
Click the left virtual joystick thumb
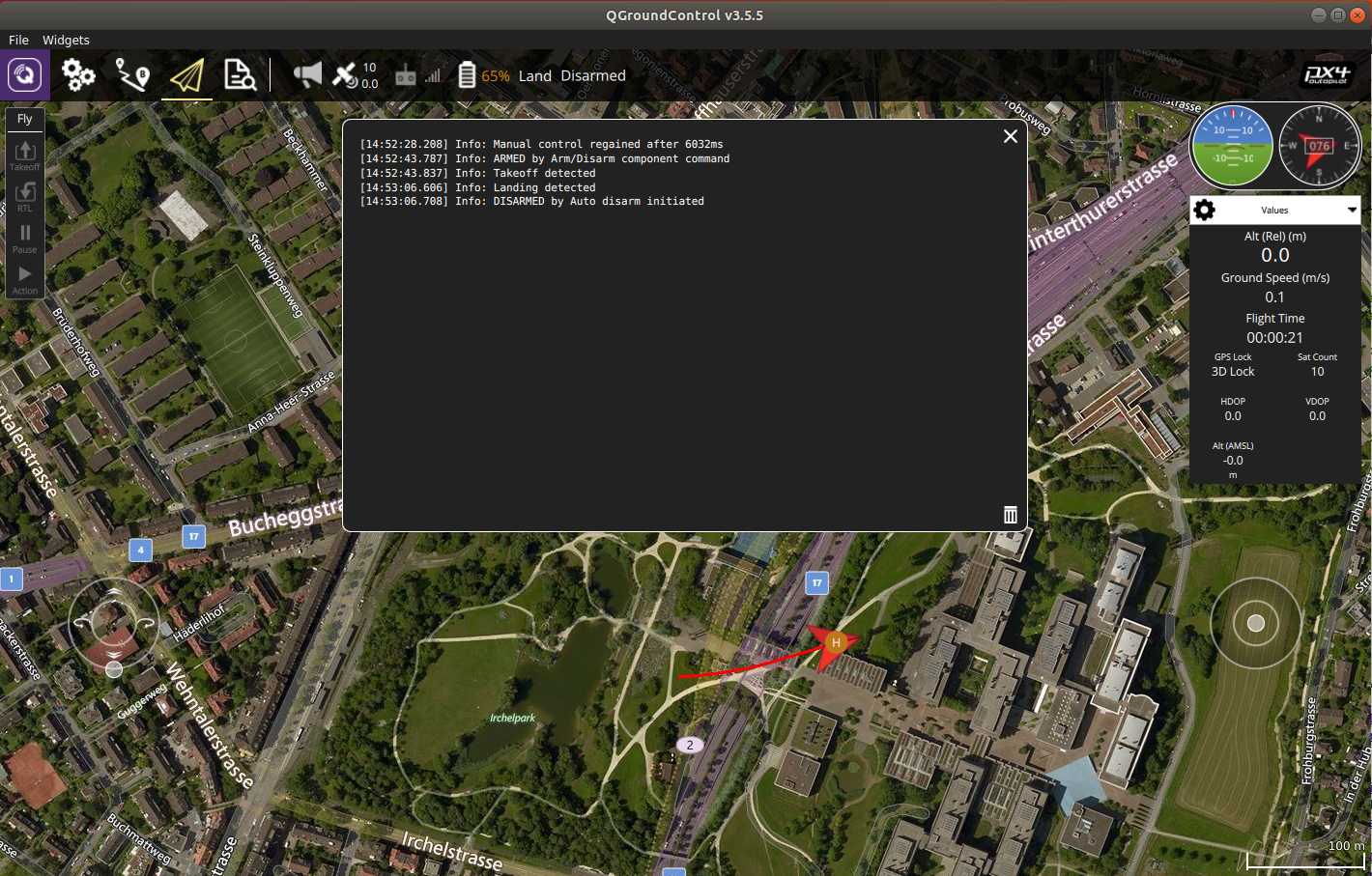coord(114,668)
